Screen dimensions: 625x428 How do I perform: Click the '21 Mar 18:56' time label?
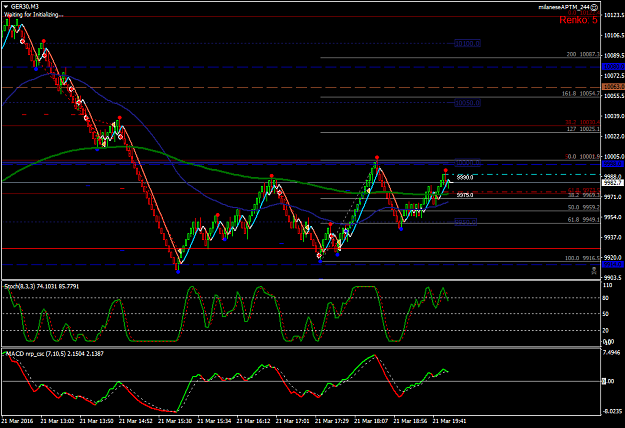[410, 421]
